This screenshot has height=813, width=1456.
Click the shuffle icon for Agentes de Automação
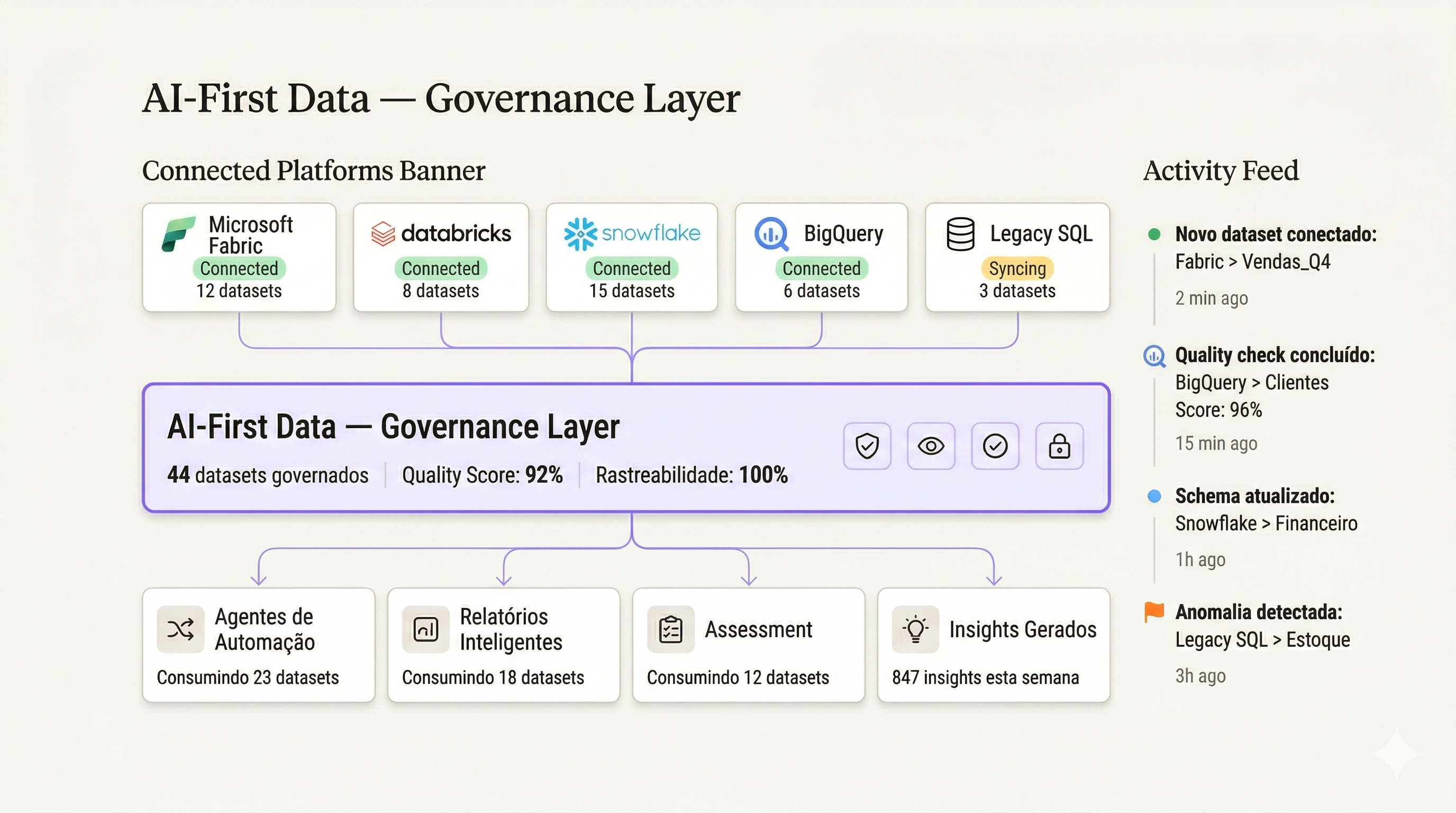coord(180,629)
